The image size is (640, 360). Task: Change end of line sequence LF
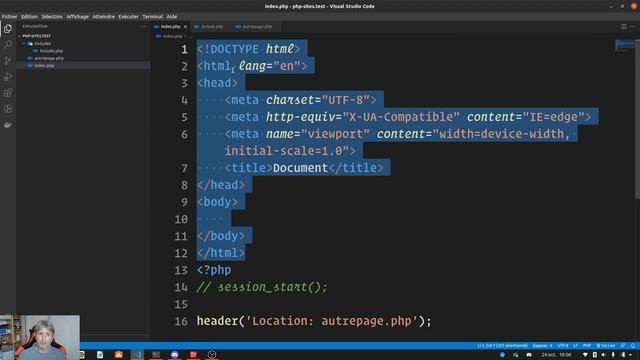pyautogui.click(x=575, y=346)
